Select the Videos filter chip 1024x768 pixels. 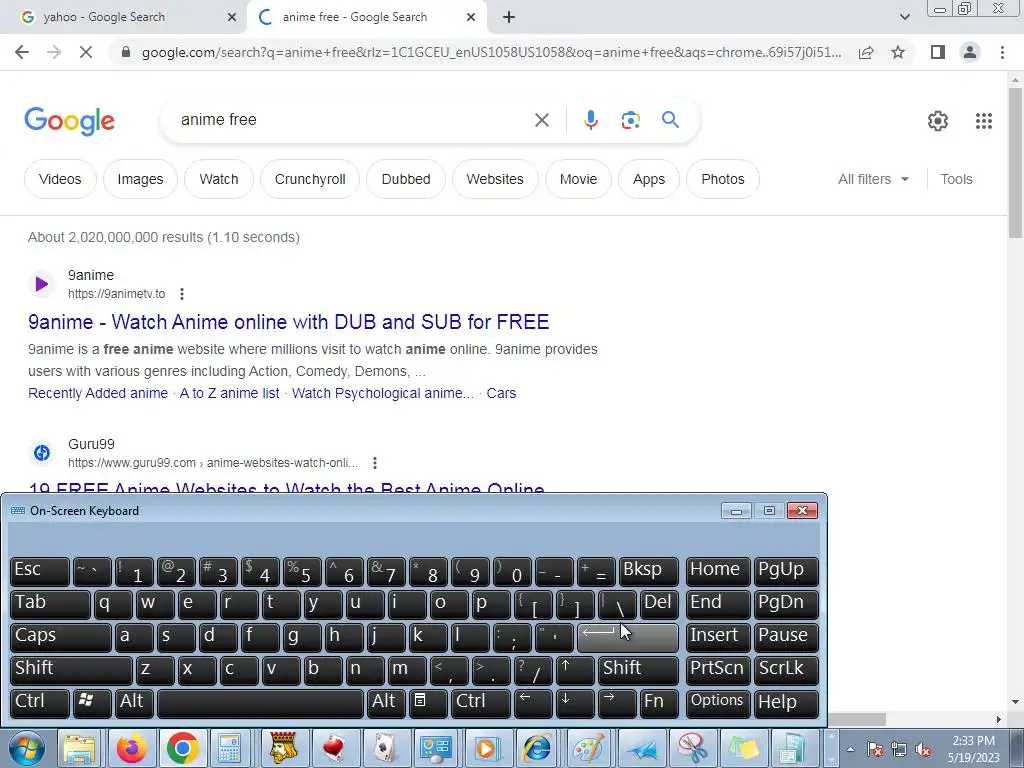[60, 179]
